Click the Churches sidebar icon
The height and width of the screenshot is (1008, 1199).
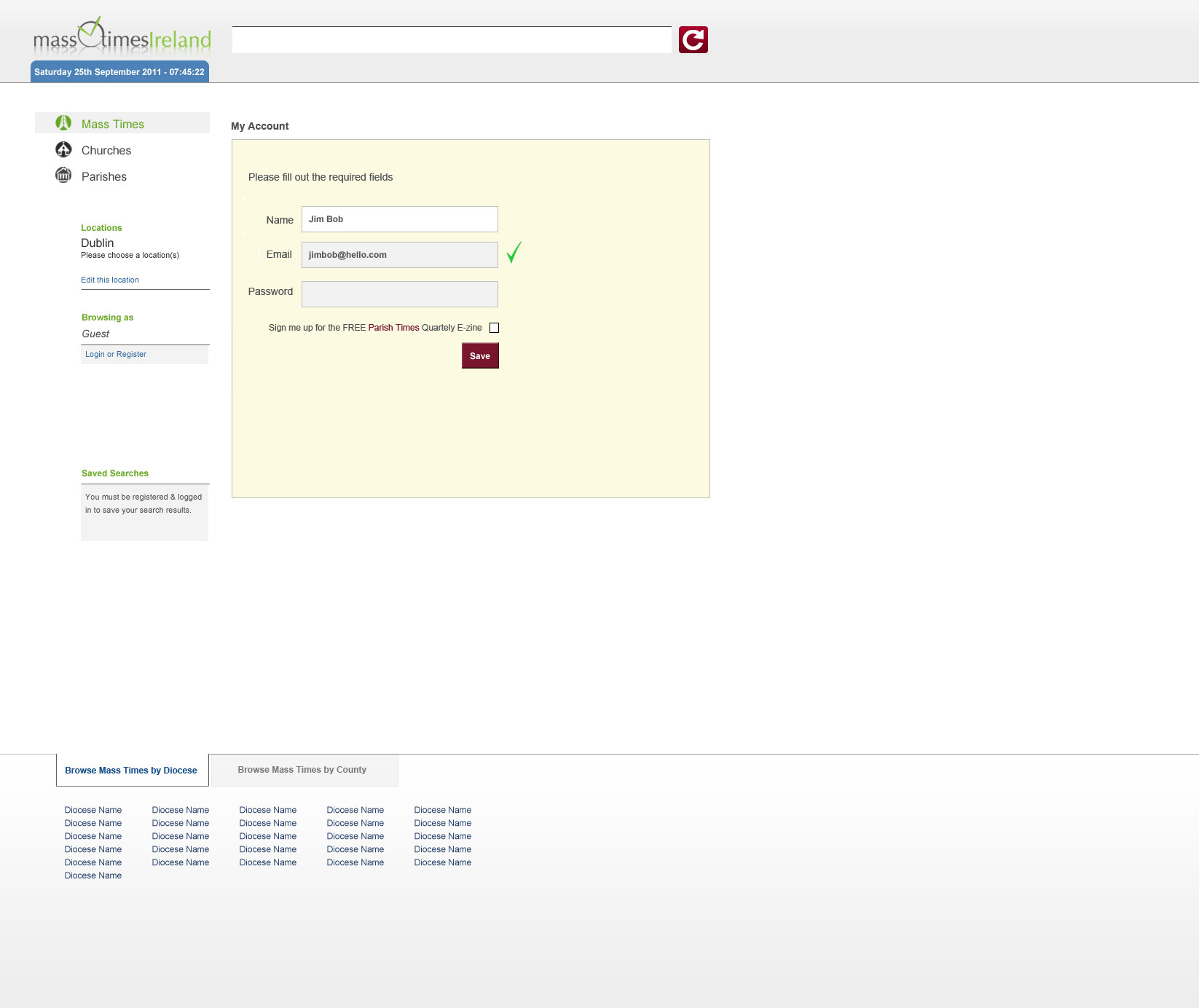pos(63,149)
